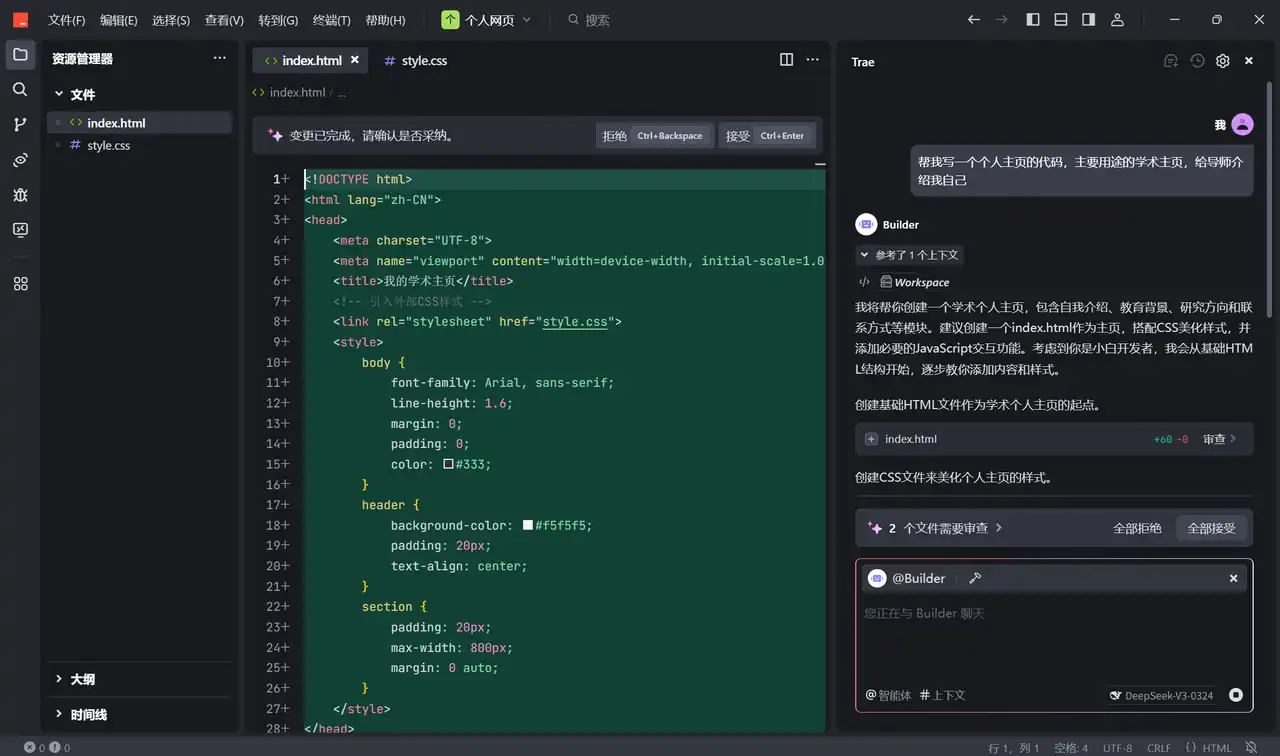The width and height of the screenshot is (1280, 756).
Task: Open editor more actions ellipsis
Action: (x=813, y=60)
